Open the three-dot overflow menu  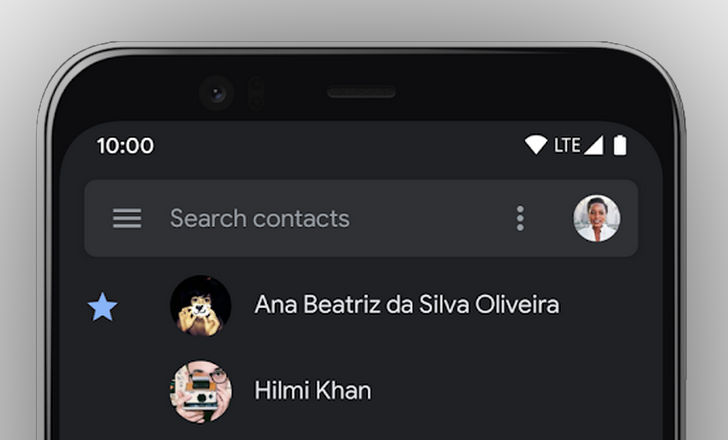point(520,218)
